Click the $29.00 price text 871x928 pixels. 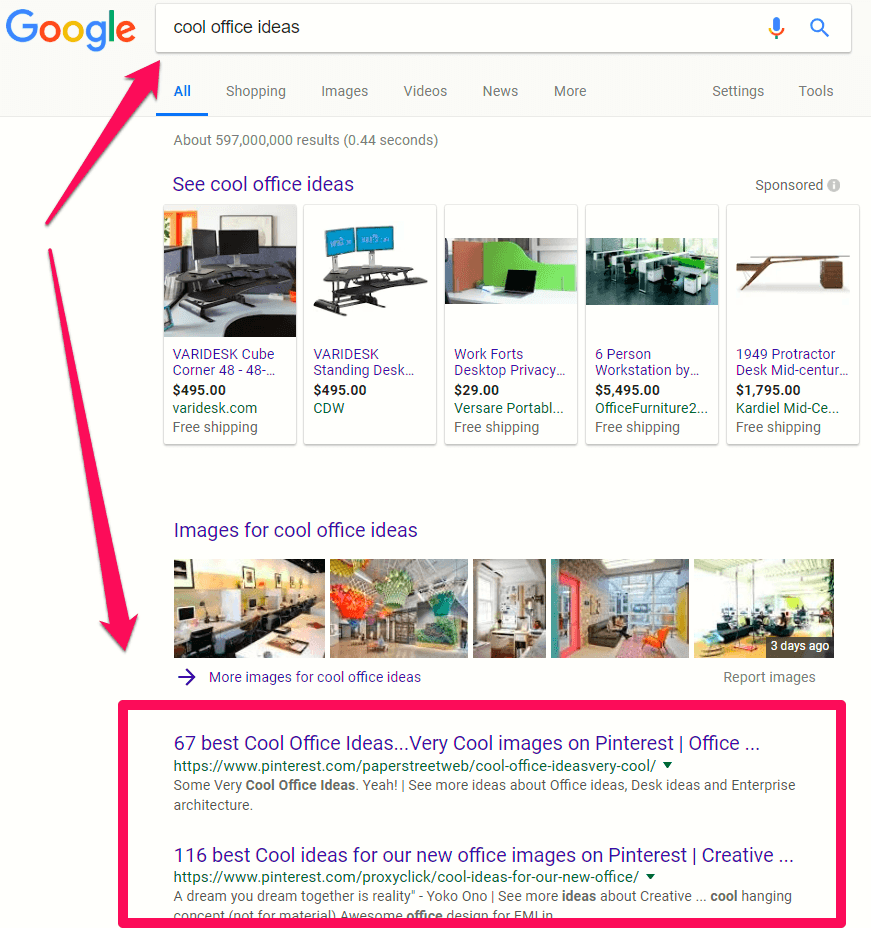[x=476, y=390]
